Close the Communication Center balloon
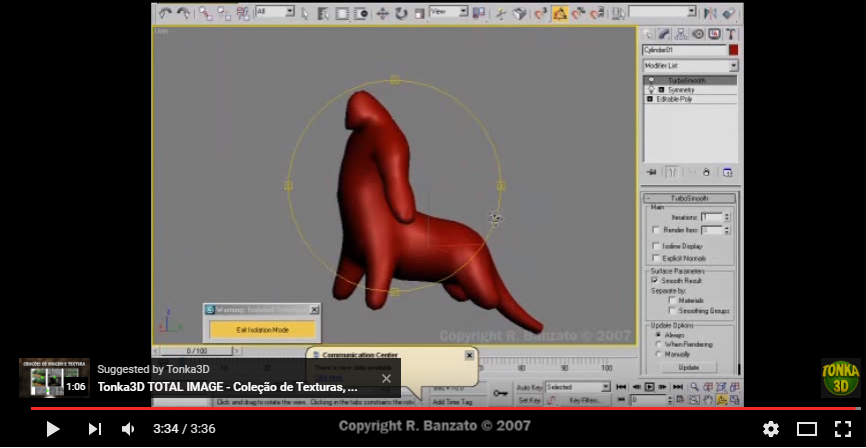Viewport: 866px width, 448px height. point(469,355)
